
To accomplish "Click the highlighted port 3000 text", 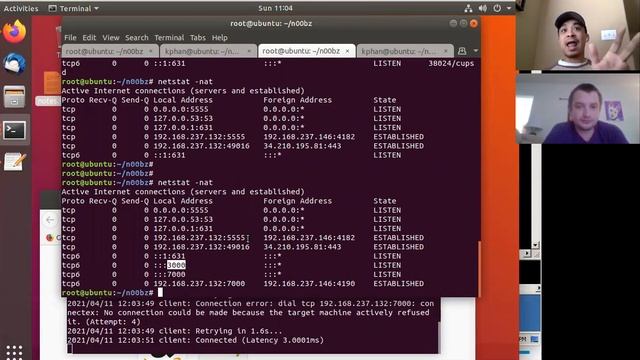I will pyautogui.click(x=176, y=265).
